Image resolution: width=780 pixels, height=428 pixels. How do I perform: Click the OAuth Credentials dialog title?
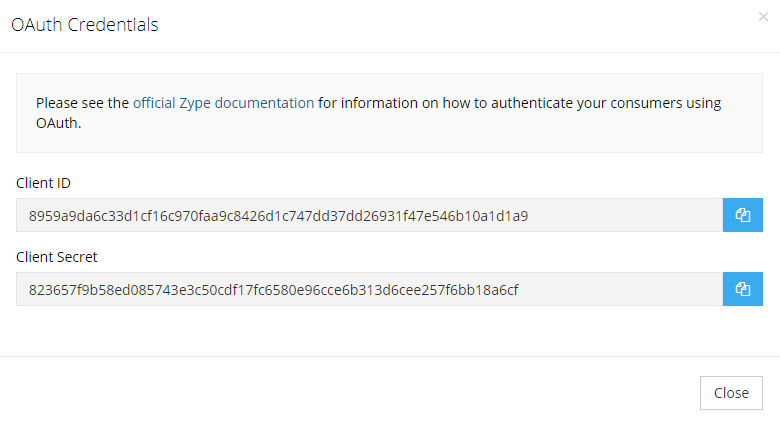tap(85, 24)
